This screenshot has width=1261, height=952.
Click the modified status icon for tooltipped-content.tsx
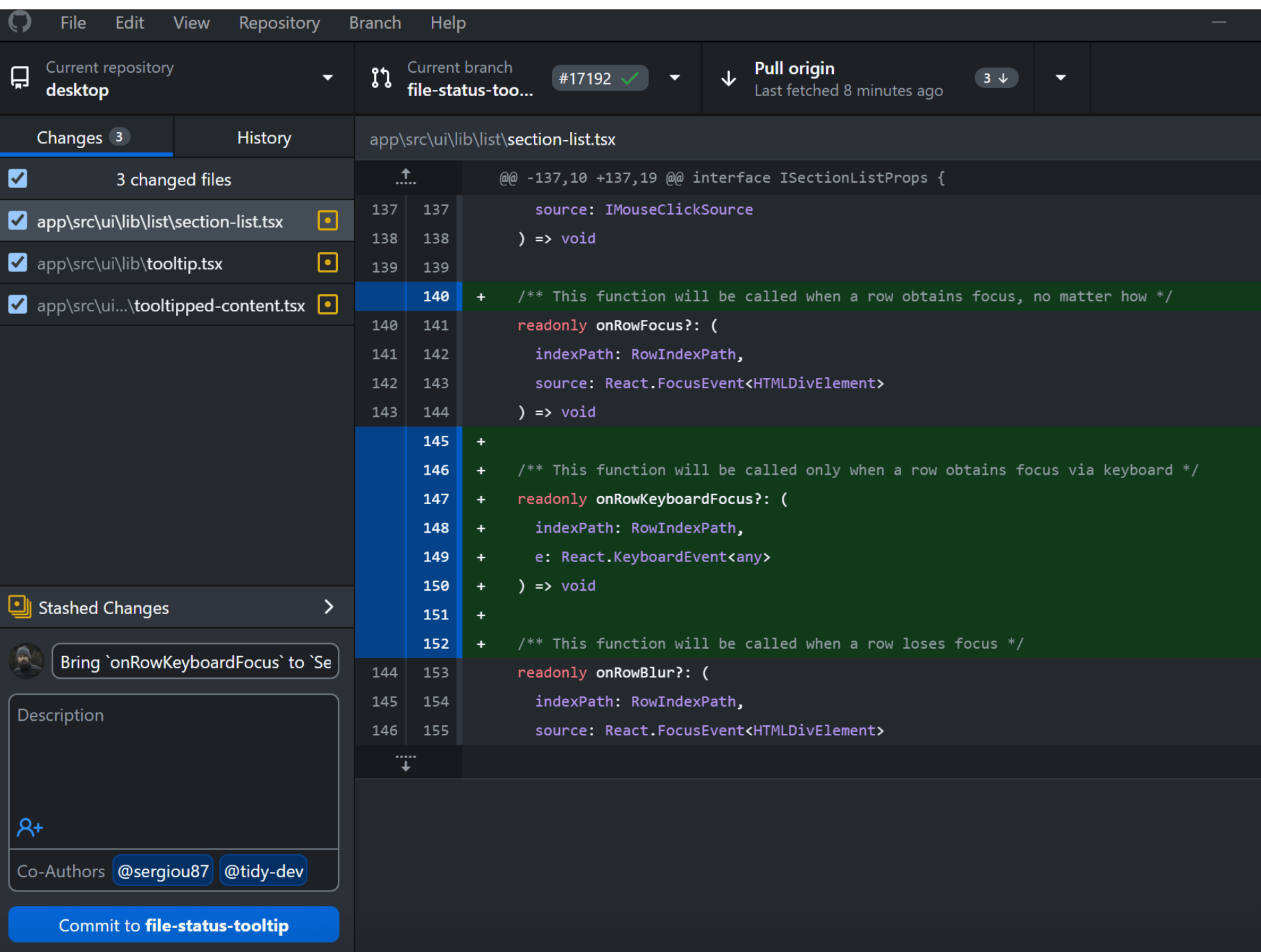pos(327,305)
